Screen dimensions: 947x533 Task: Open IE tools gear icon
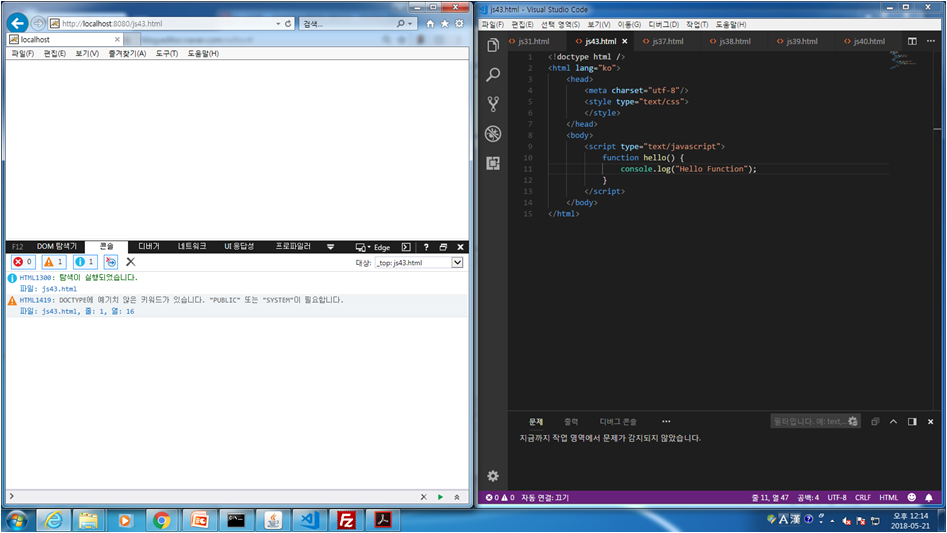pyautogui.click(x=459, y=24)
